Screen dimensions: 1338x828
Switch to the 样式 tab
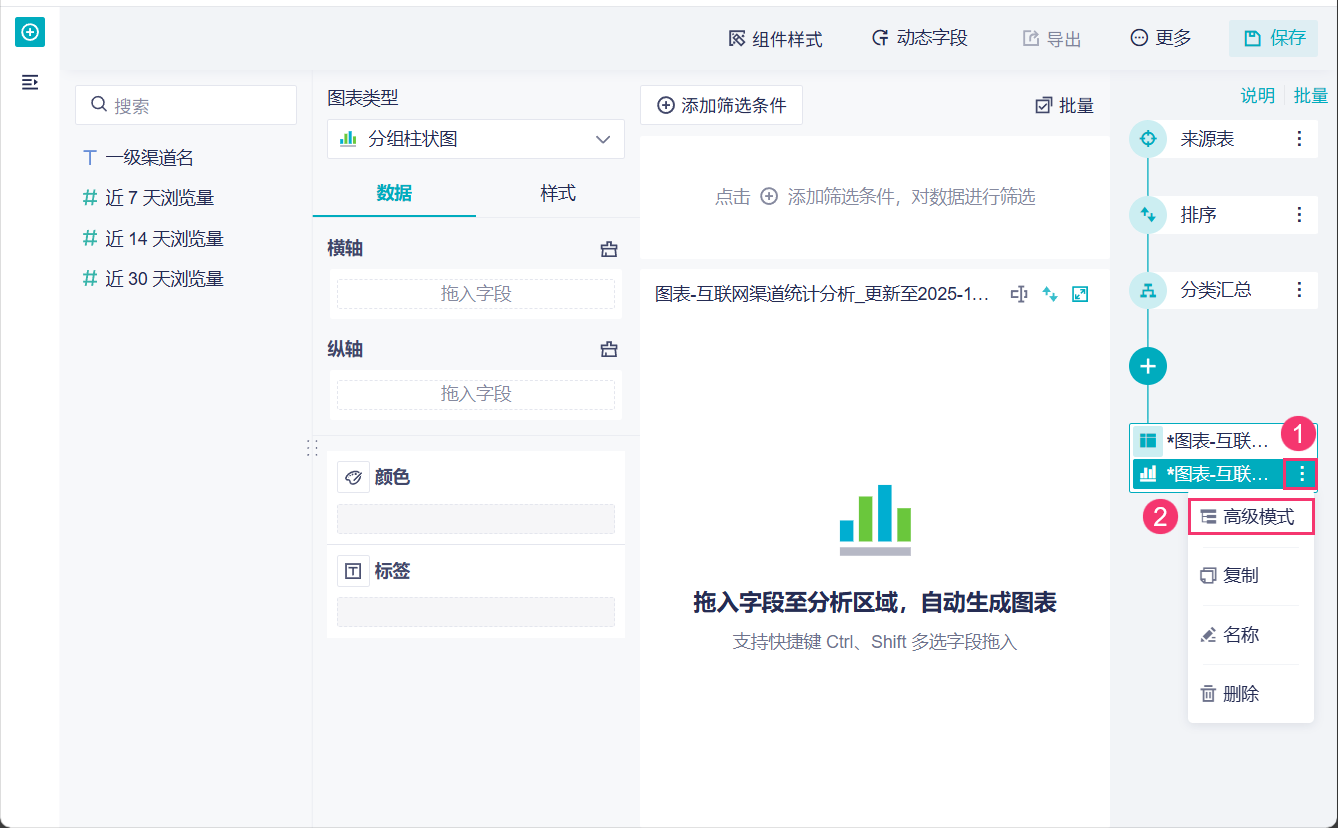click(x=557, y=194)
